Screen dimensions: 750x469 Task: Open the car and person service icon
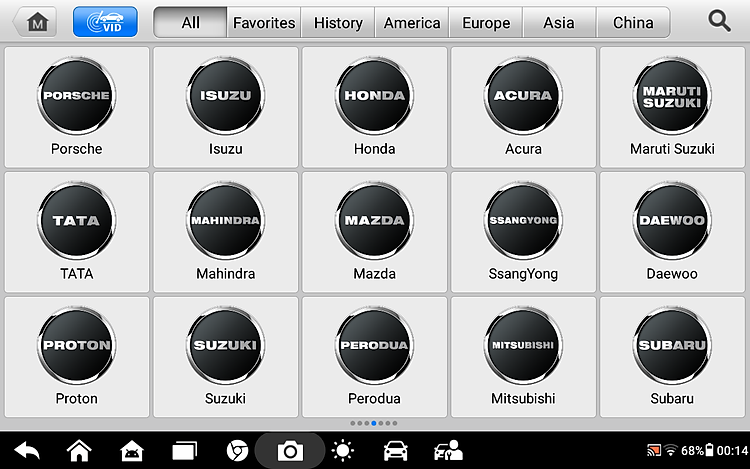pos(448,450)
